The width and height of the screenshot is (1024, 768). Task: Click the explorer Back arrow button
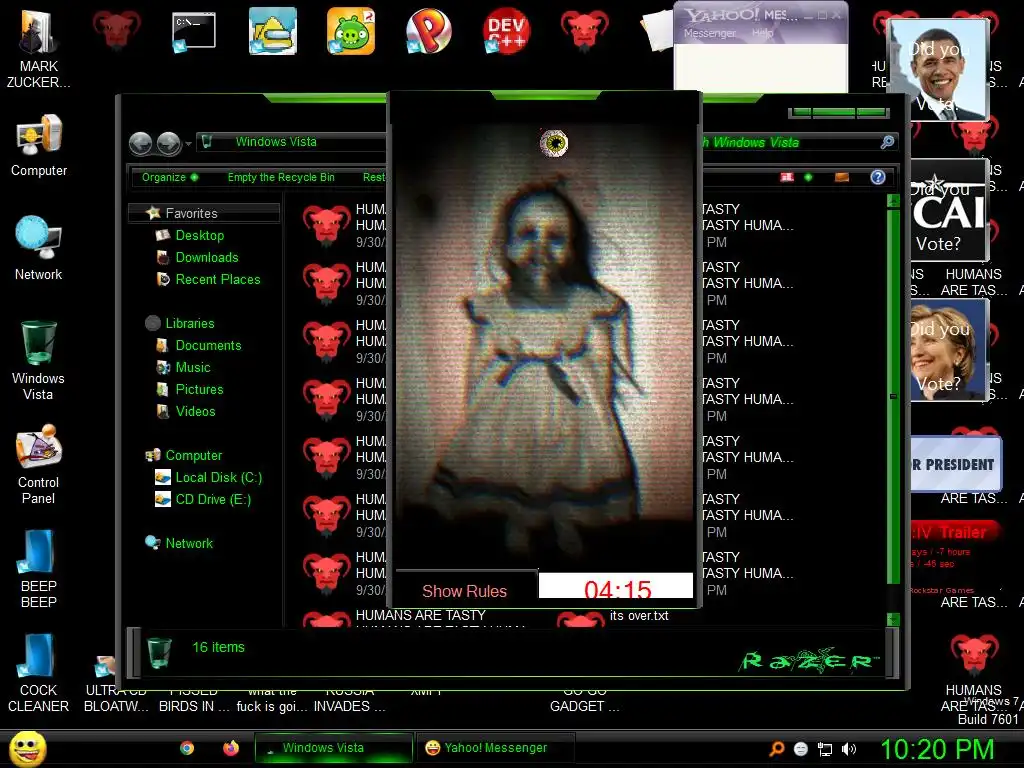[140, 143]
